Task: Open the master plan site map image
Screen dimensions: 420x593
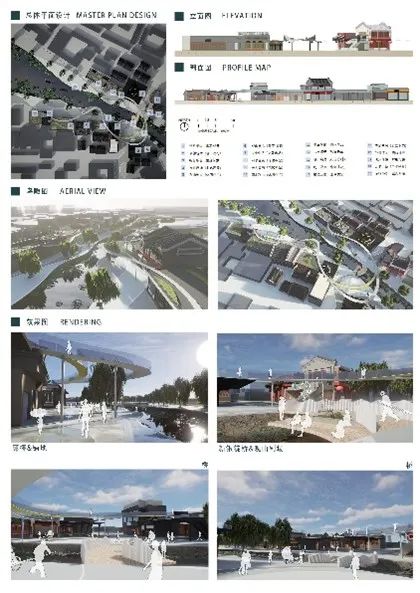Action: (x=88, y=101)
